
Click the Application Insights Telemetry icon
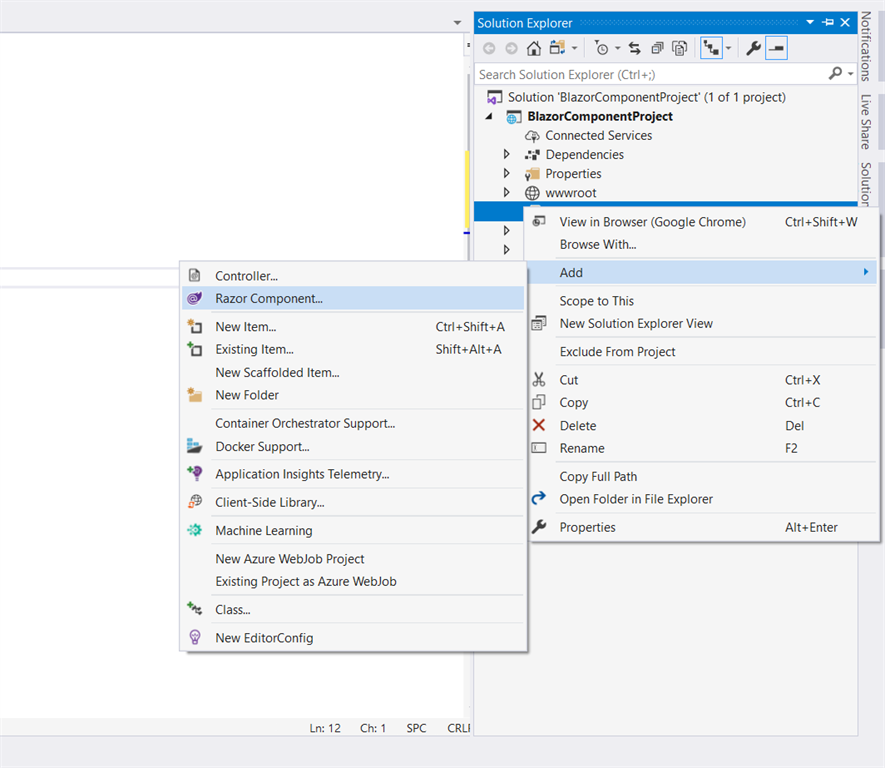click(195, 473)
